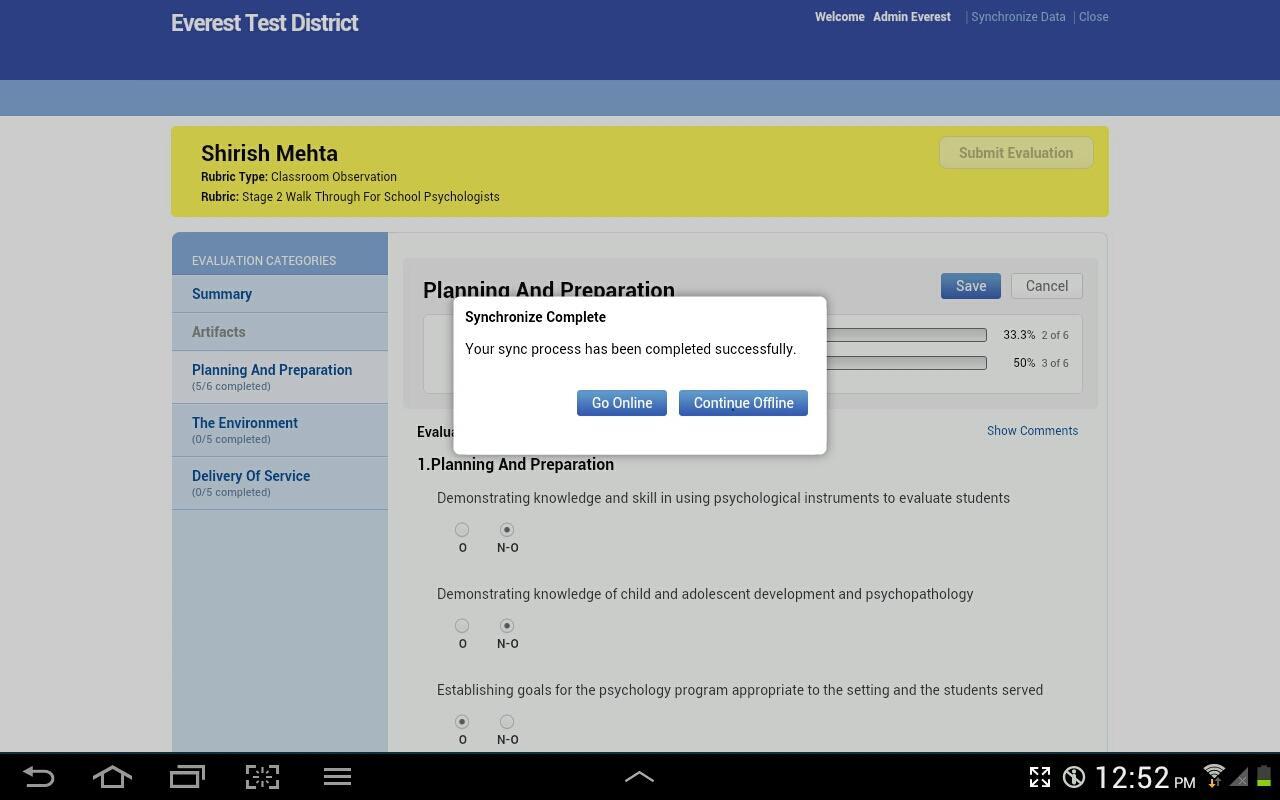Select N-O for child development item

coord(507,626)
